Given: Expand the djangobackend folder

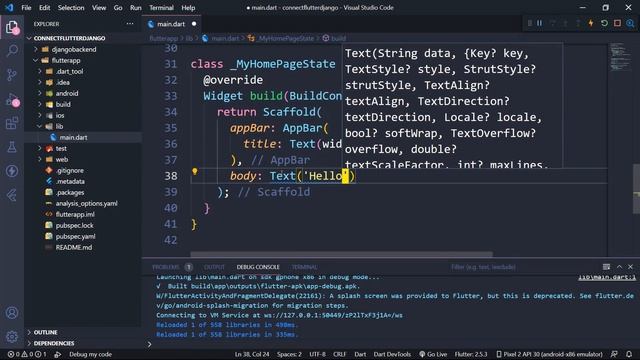Looking at the screenshot, I should (x=73, y=49).
